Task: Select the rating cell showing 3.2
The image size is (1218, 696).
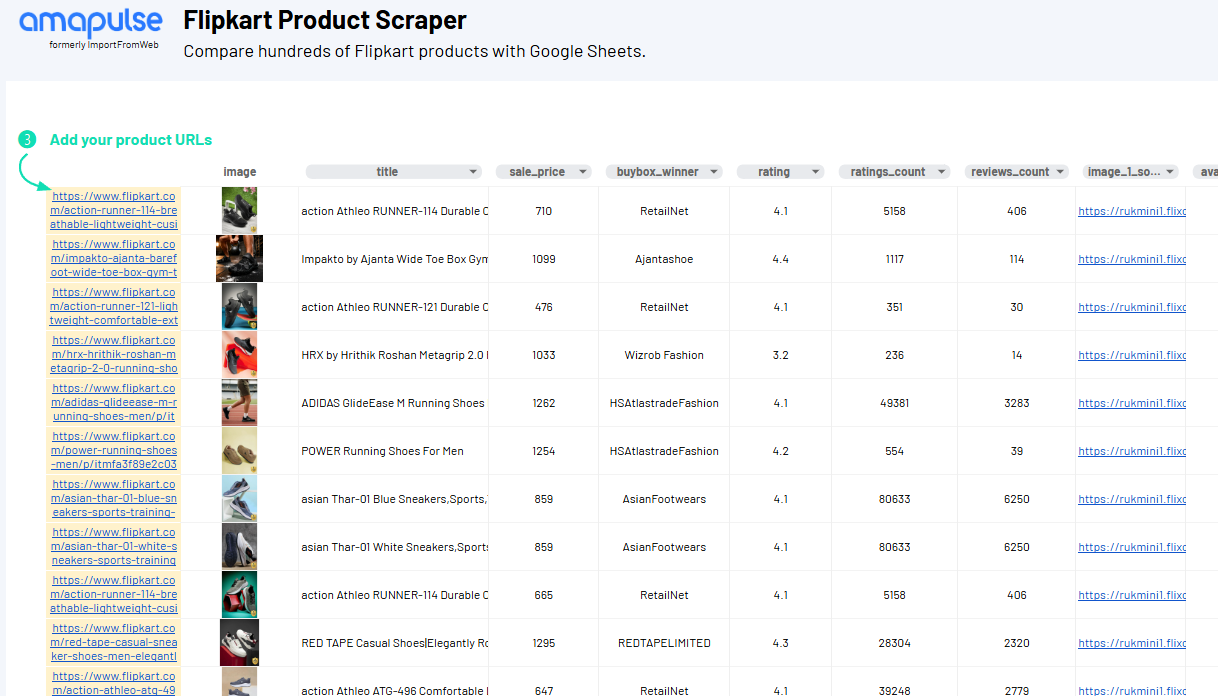Action: point(781,355)
